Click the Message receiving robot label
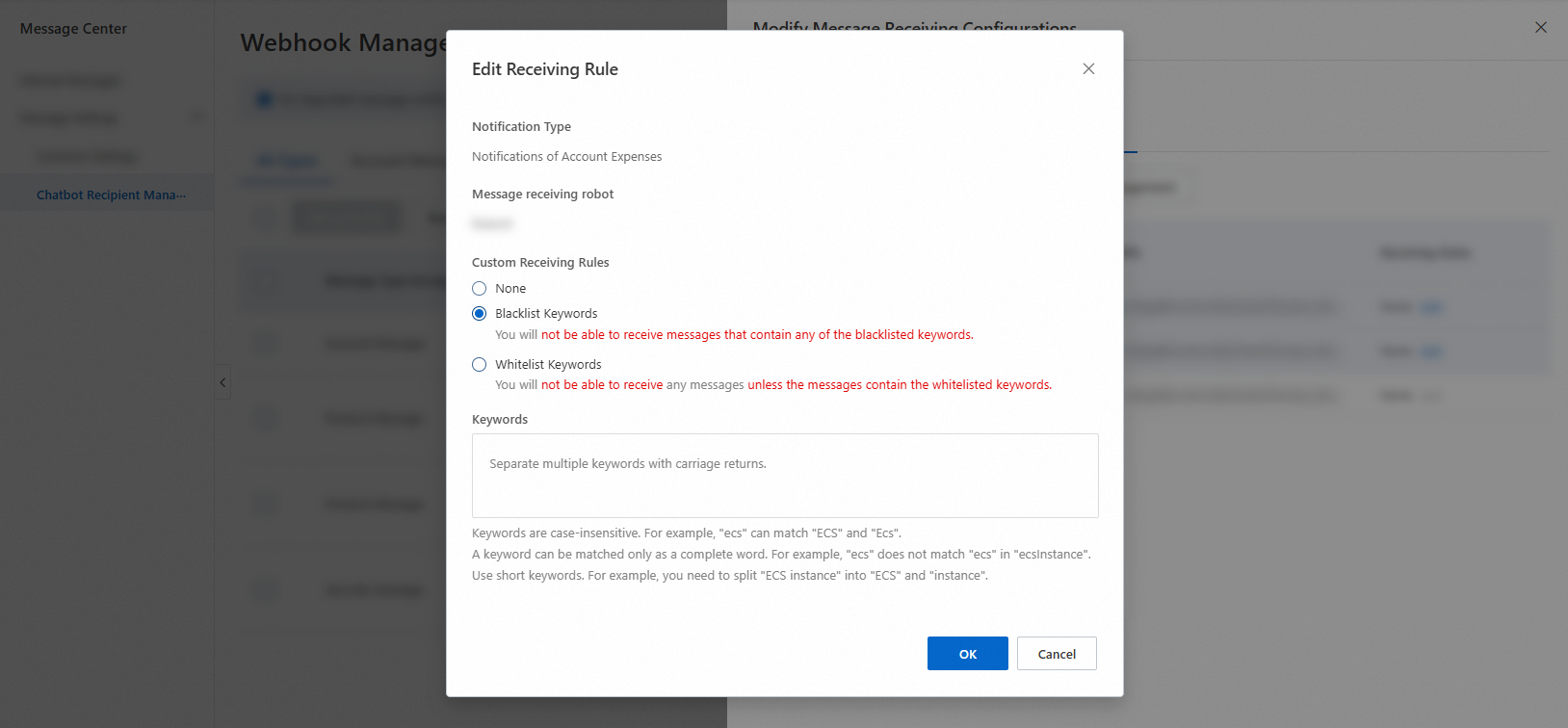 542,194
